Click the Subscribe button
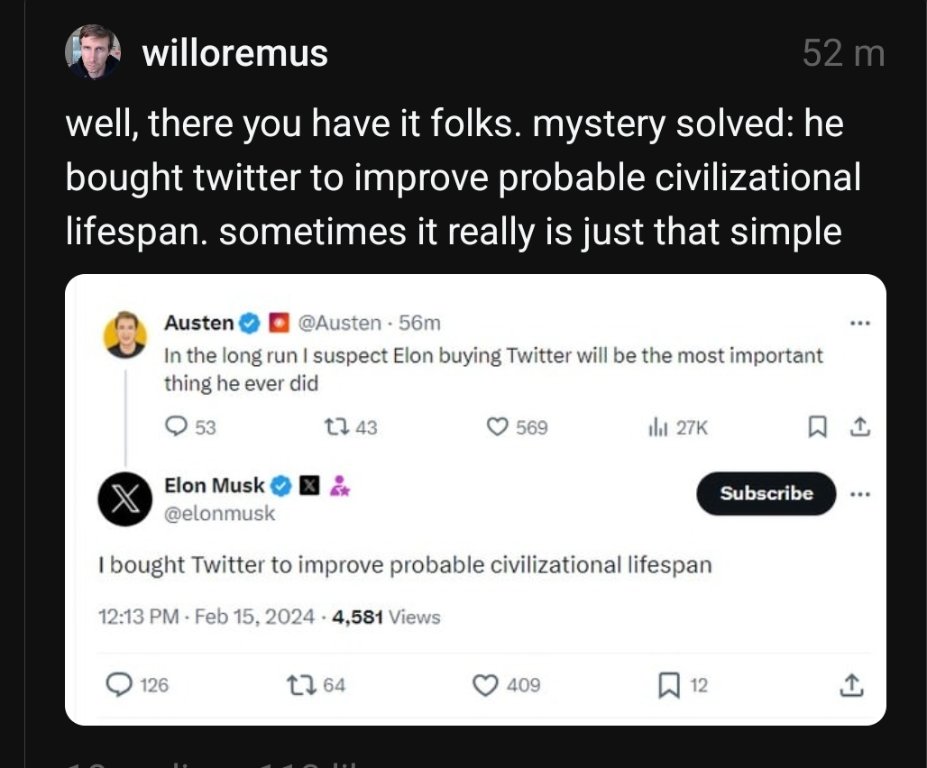 point(766,493)
